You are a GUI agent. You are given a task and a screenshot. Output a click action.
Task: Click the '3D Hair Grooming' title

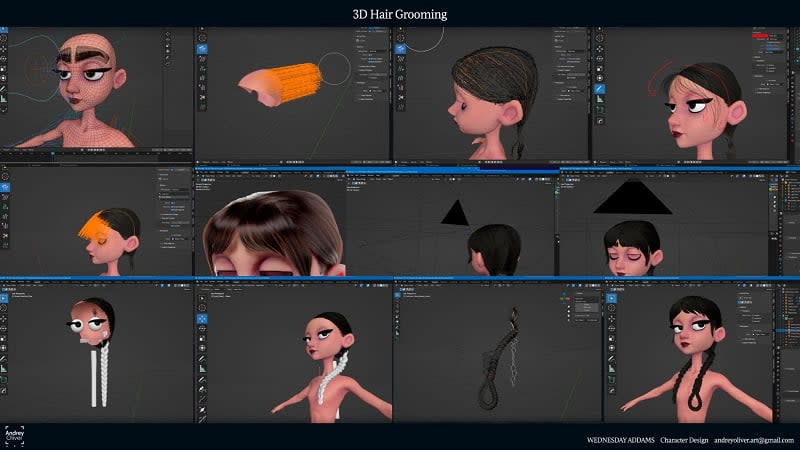[400, 14]
